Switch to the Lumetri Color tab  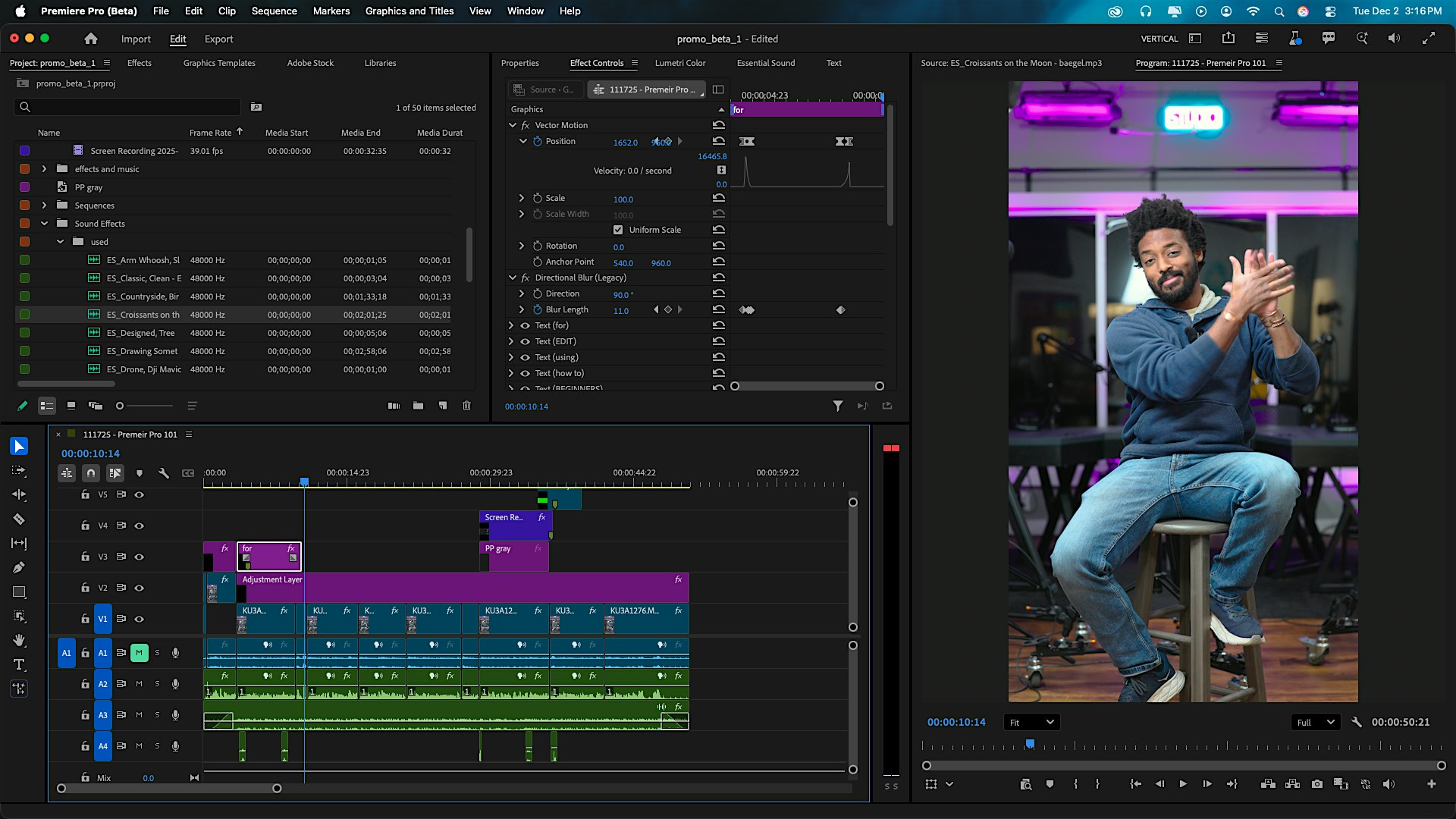pos(680,63)
